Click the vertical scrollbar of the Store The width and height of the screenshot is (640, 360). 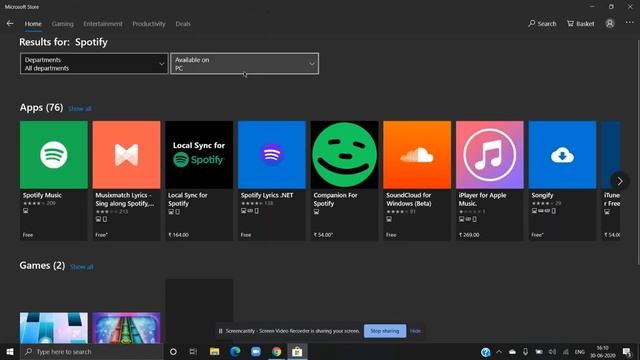pos(638,152)
